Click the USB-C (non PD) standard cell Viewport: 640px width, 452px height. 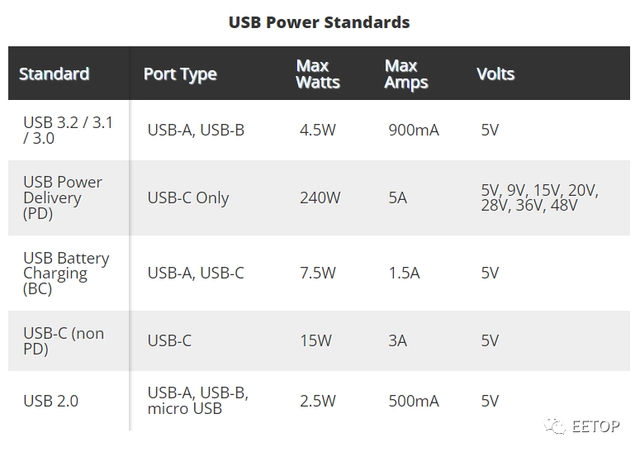63,341
